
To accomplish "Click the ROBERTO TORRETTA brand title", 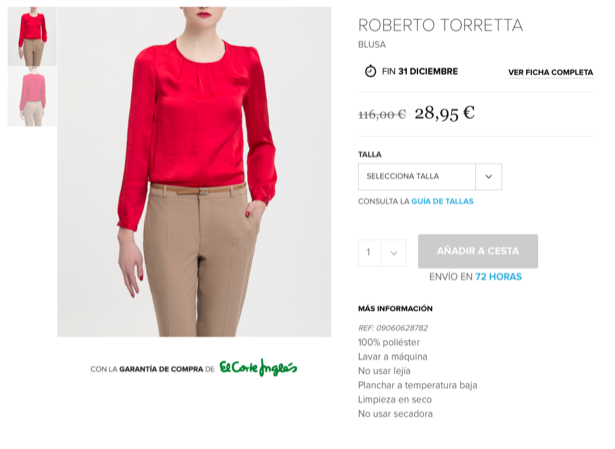I will click(x=440, y=25).
